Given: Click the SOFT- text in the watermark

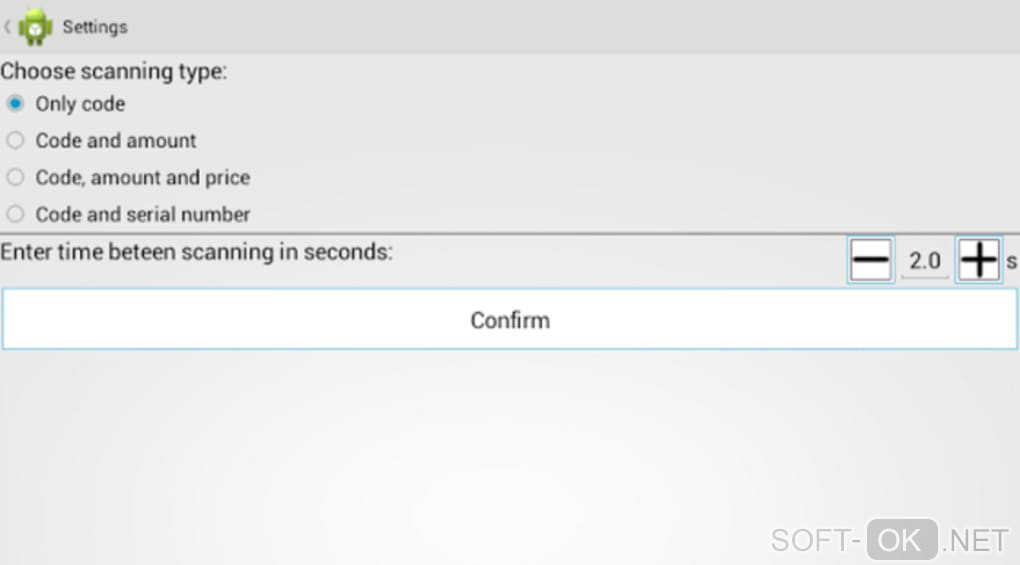Looking at the screenshot, I should coord(816,541).
